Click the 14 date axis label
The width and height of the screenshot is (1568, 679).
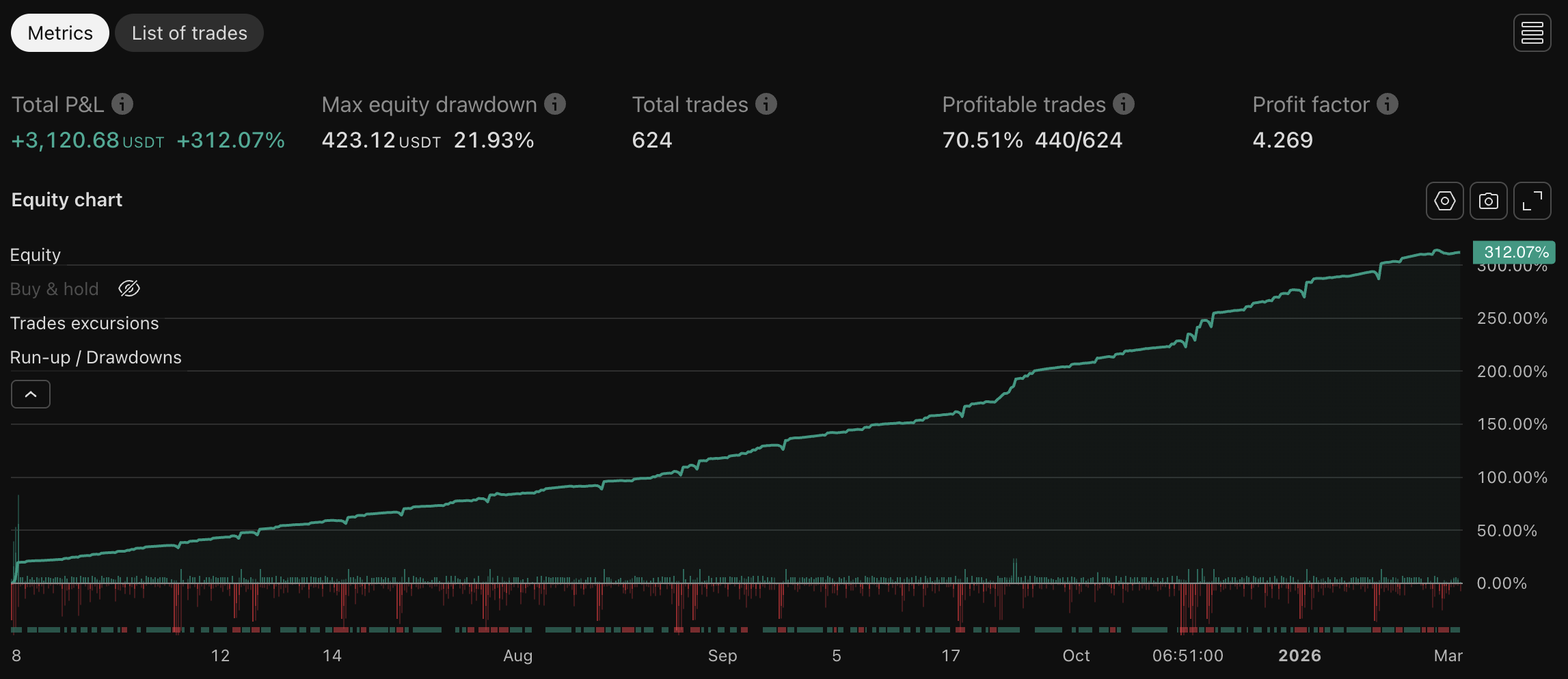pos(332,656)
